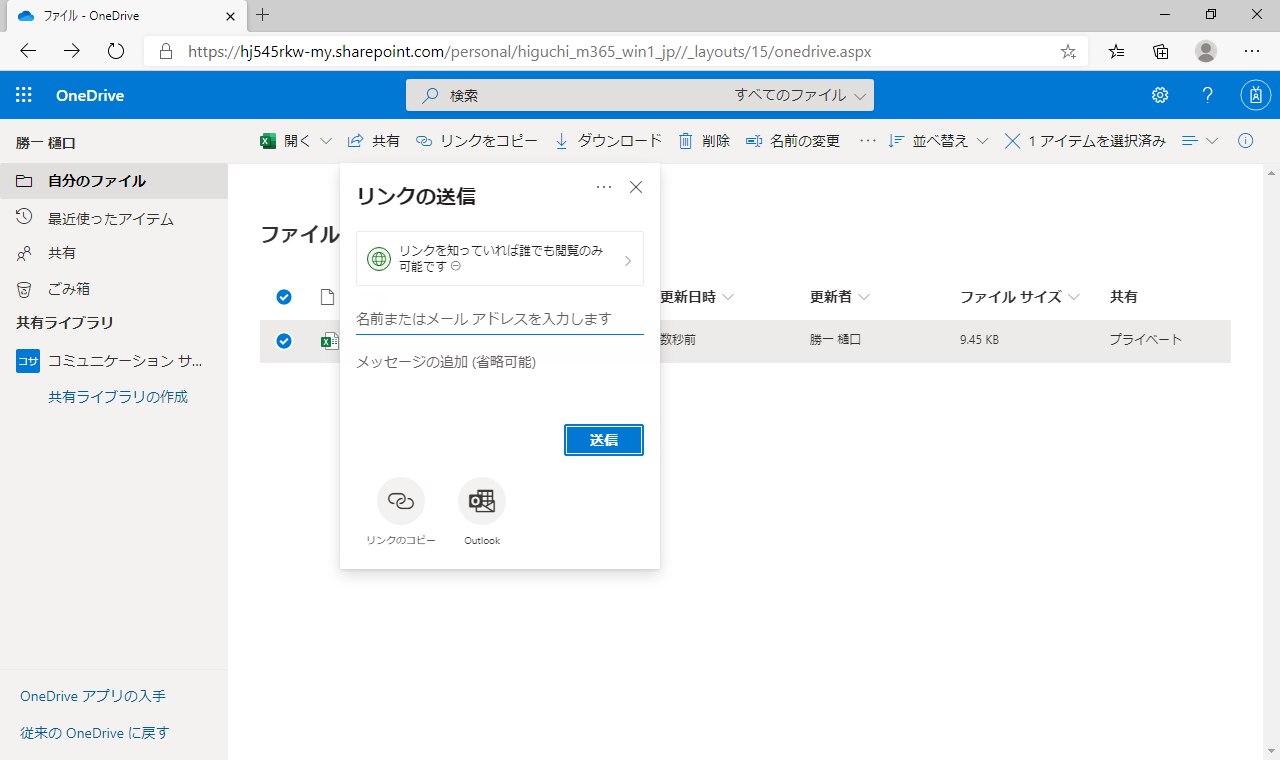Uncheck the selected file row checkbox
Image resolution: width=1280 pixels, height=760 pixels.
(x=284, y=341)
